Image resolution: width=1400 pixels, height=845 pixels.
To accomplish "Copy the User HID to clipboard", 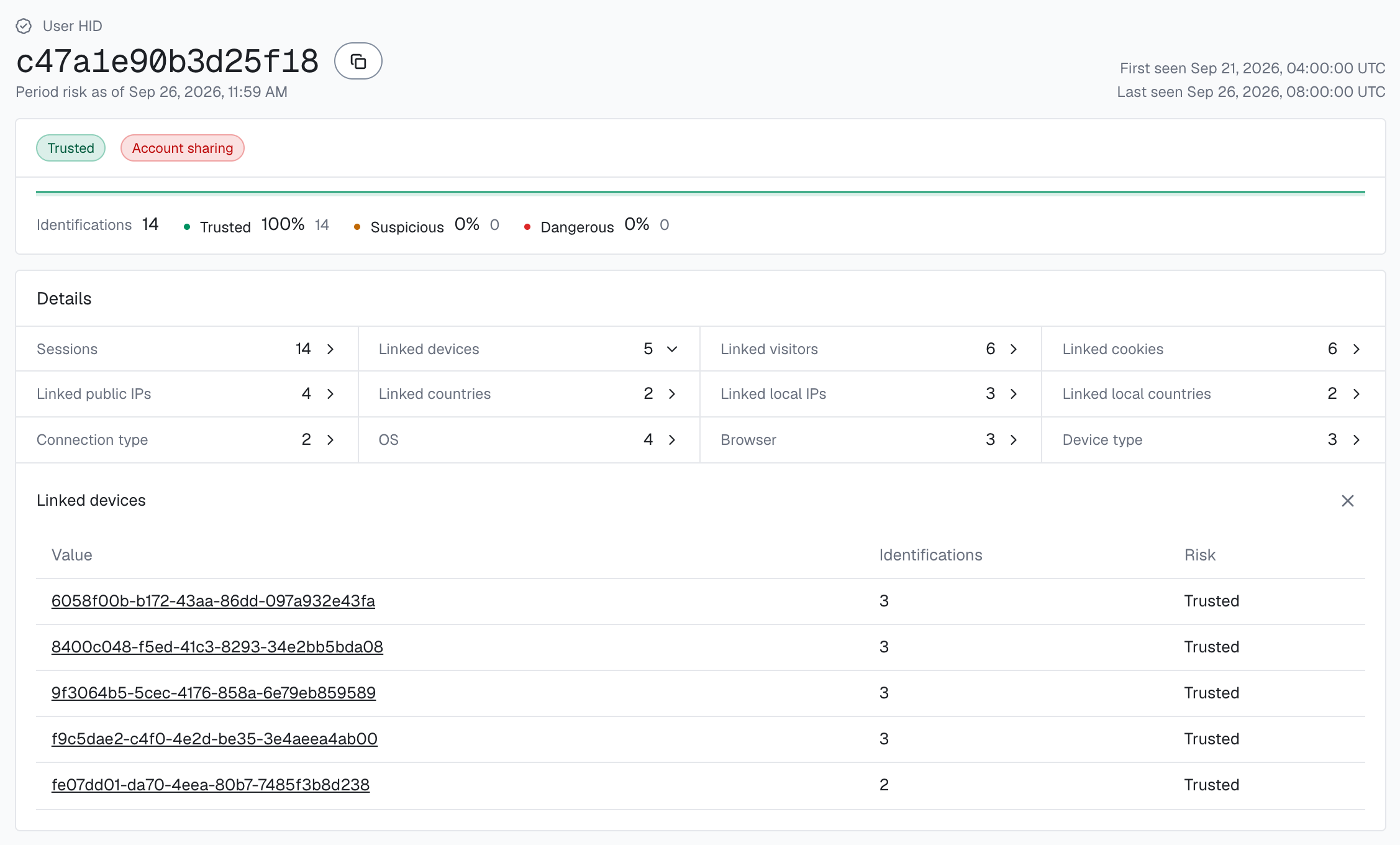I will 358,61.
